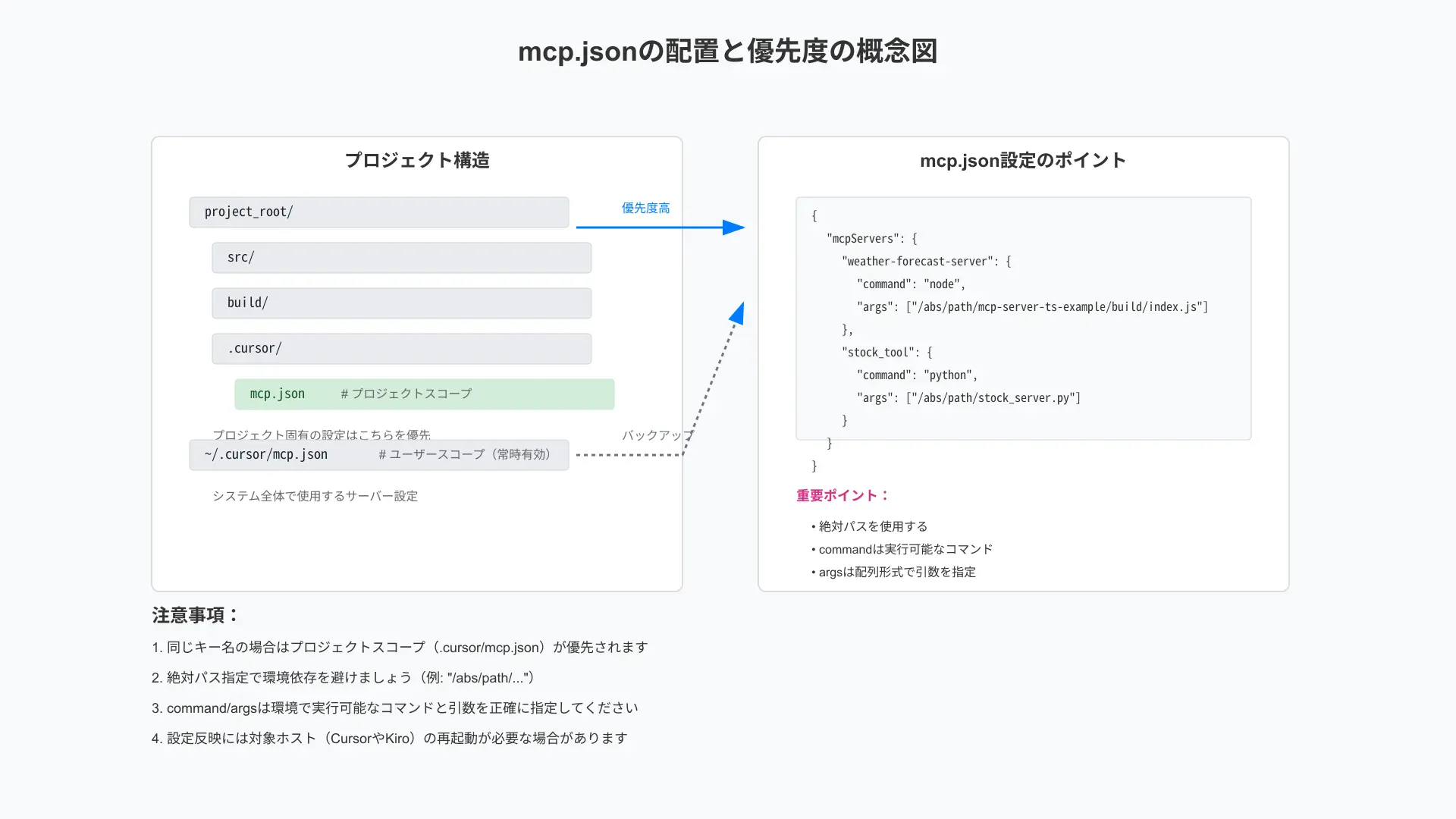Viewport: 1456px width, 819px height.
Task: Click the "command": "node" code line
Action: (x=912, y=284)
